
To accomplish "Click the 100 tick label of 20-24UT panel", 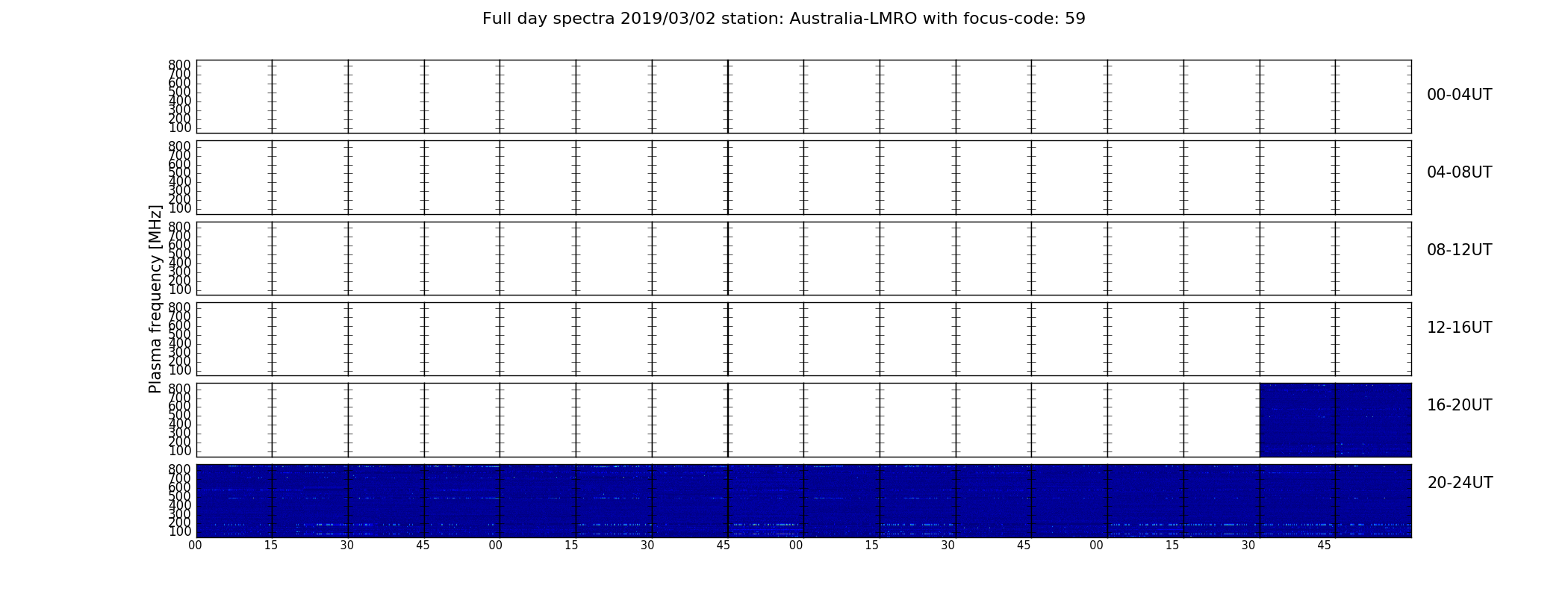I will tap(179, 532).
